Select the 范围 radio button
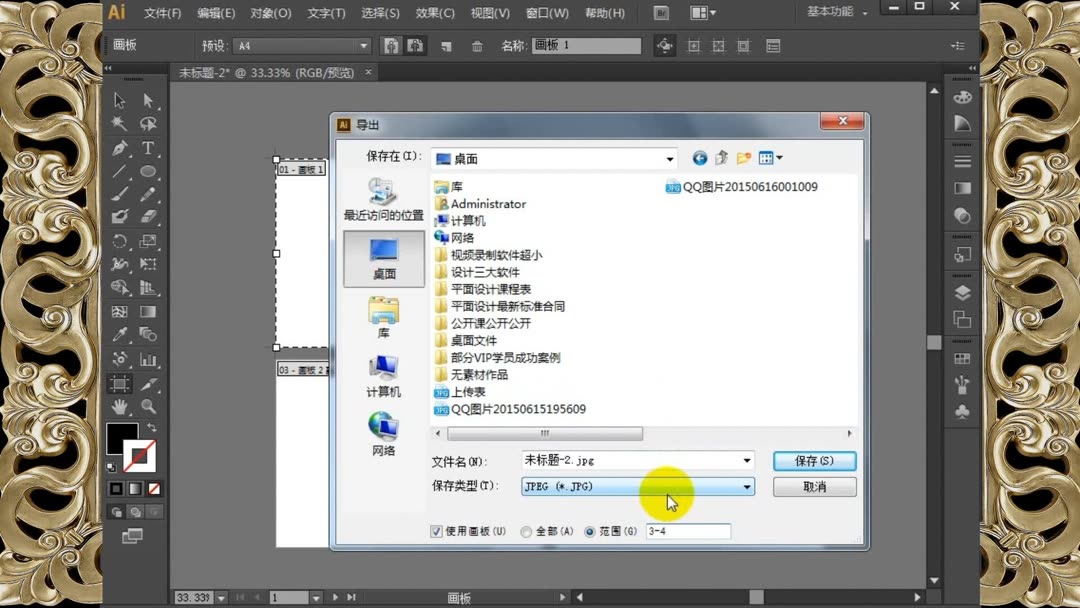Viewport: 1080px width, 608px height. click(x=590, y=531)
